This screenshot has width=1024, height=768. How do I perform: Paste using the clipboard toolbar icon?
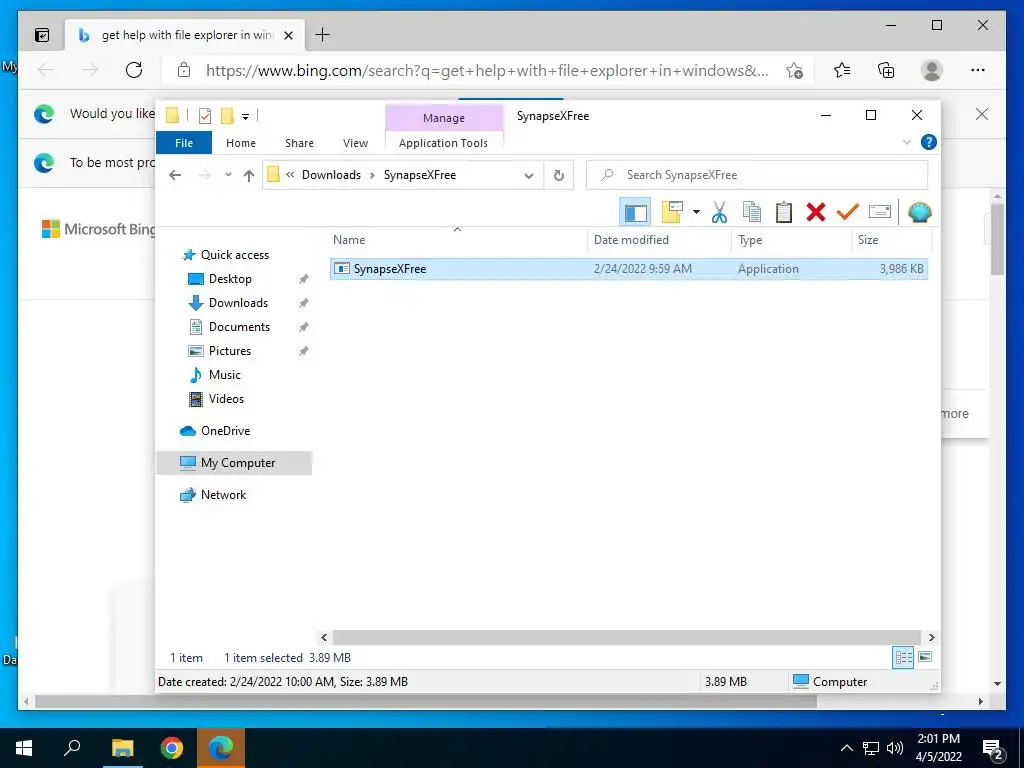(x=784, y=212)
